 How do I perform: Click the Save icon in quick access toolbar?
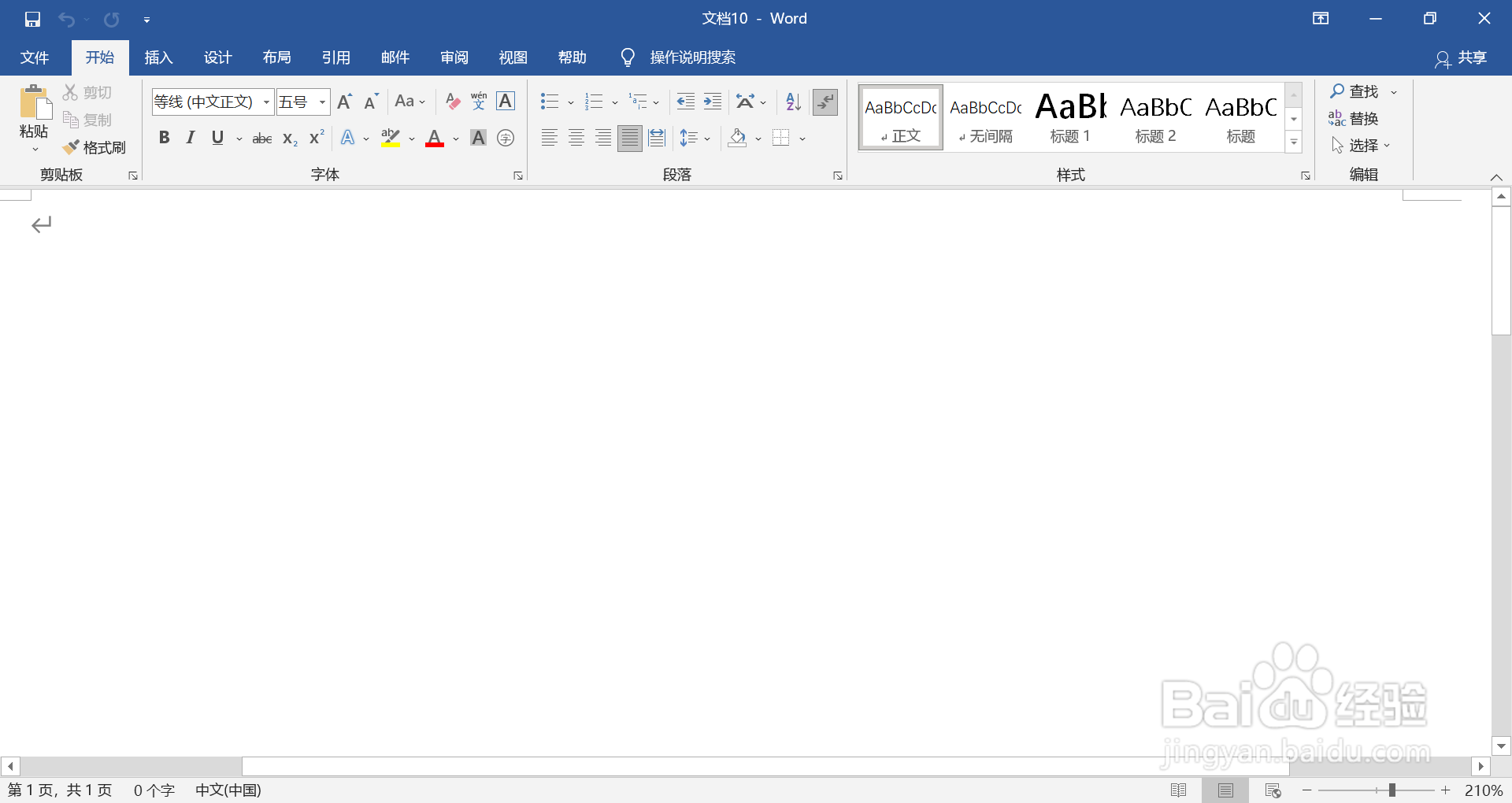click(x=32, y=19)
